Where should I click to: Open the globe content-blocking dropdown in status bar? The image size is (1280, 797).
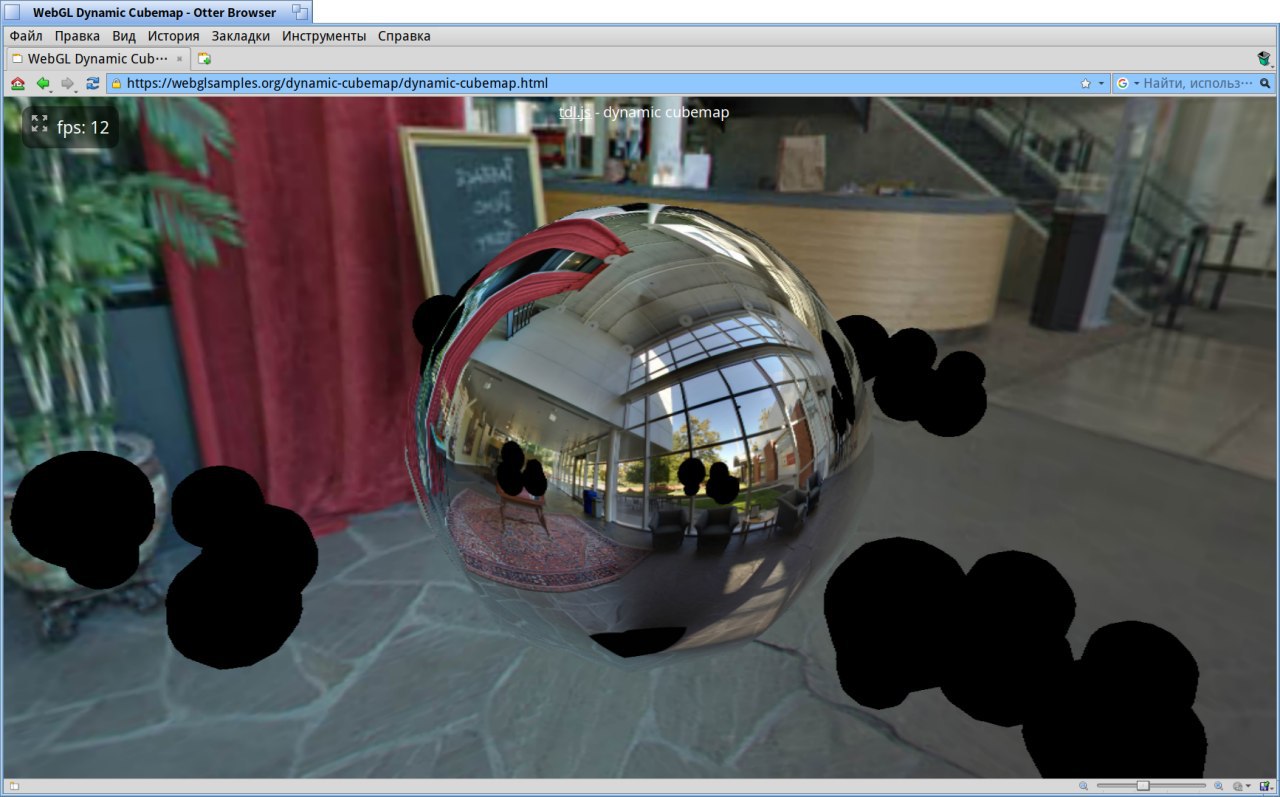point(1241,786)
